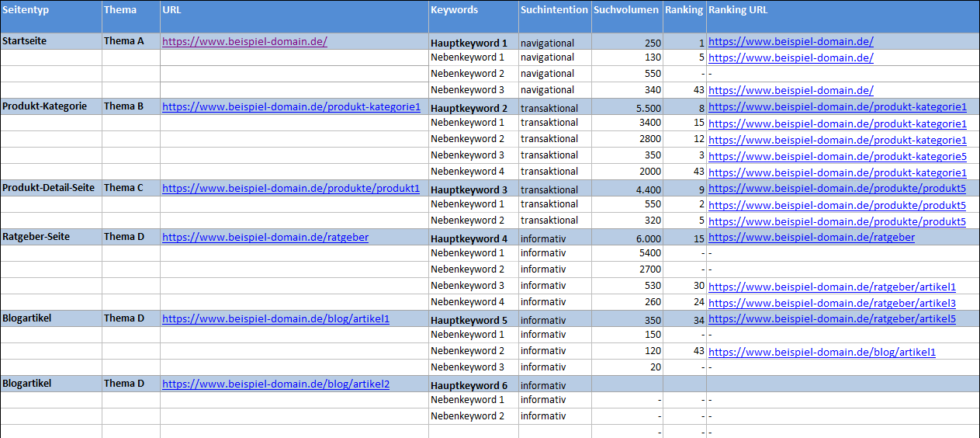Open the ratgeber/artikel1 ranking URL link
Image resolution: width=980 pixels, height=438 pixels.
(x=832, y=287)
